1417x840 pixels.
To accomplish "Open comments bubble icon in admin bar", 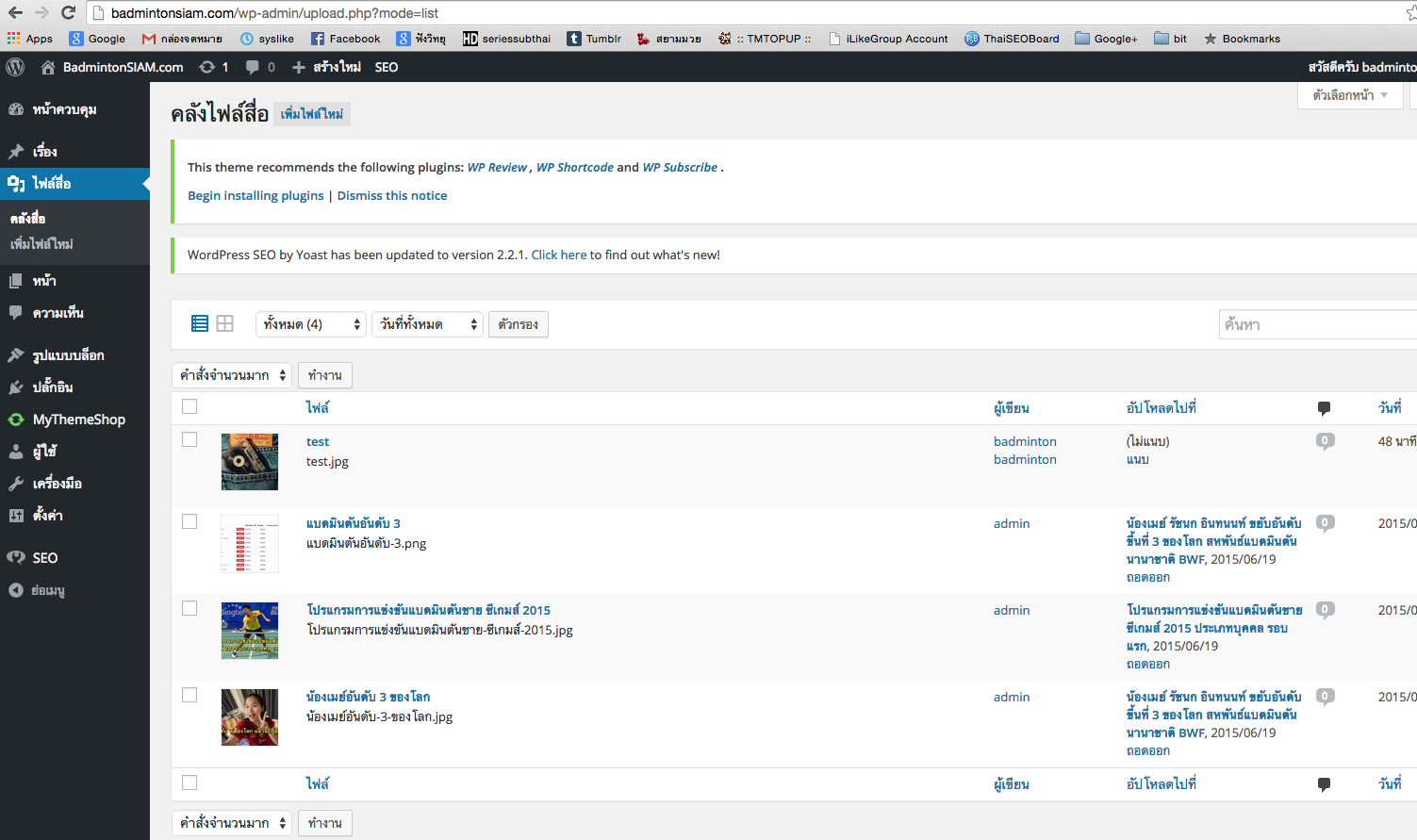I will [253, 67].
